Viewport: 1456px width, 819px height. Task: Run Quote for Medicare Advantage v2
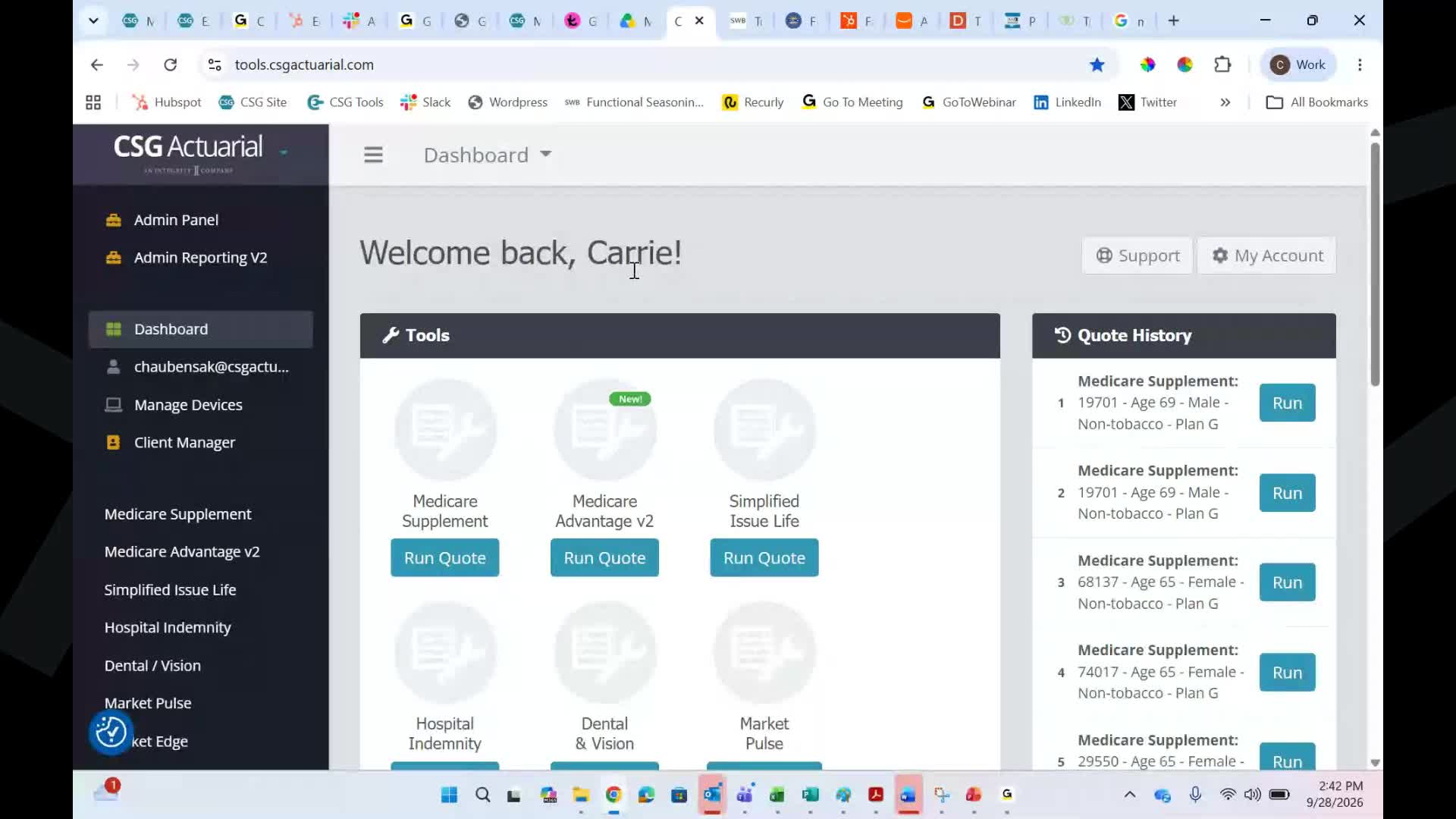pos(604,558)
